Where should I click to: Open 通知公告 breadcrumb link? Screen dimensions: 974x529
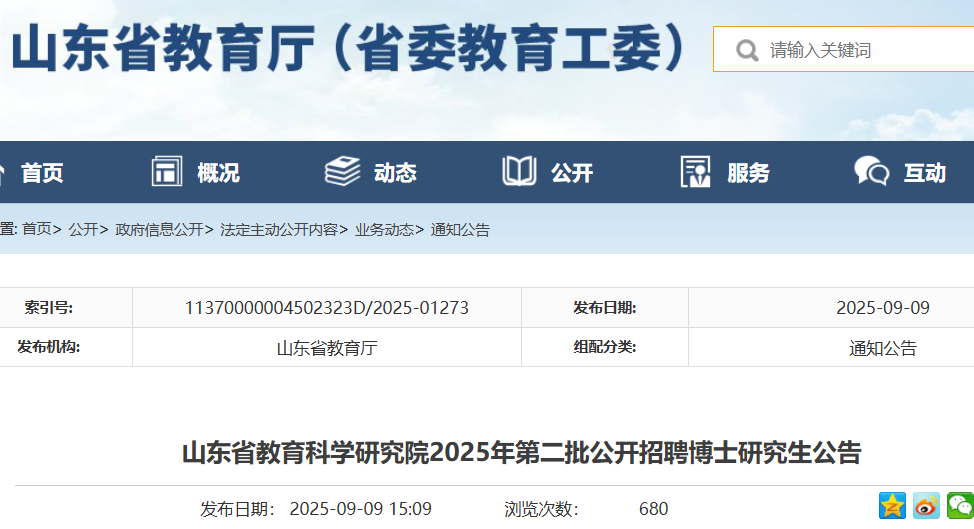click(x=460, y=230)
